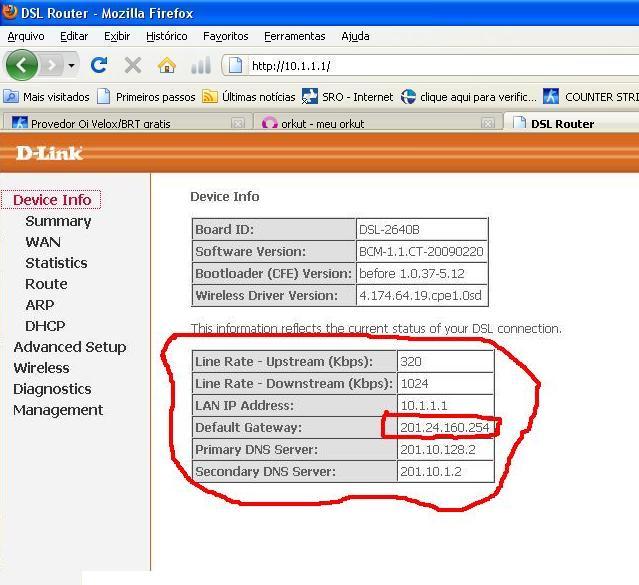Viewport: 639px width, 585px height.
Task: Open WAN page in sidebar
Action: [43, 242]
